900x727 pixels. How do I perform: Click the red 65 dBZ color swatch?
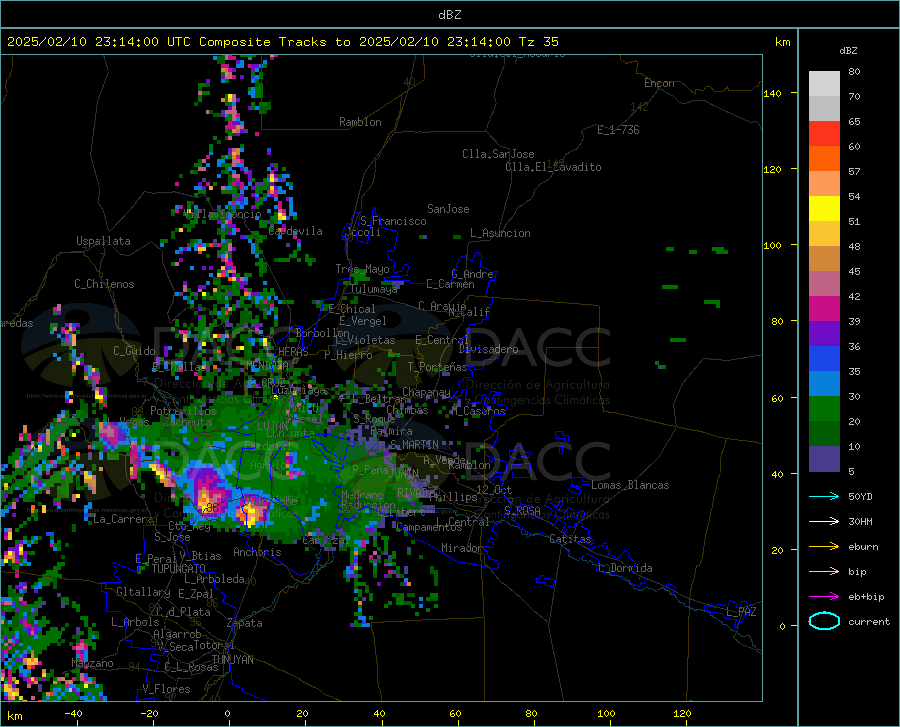824,134
